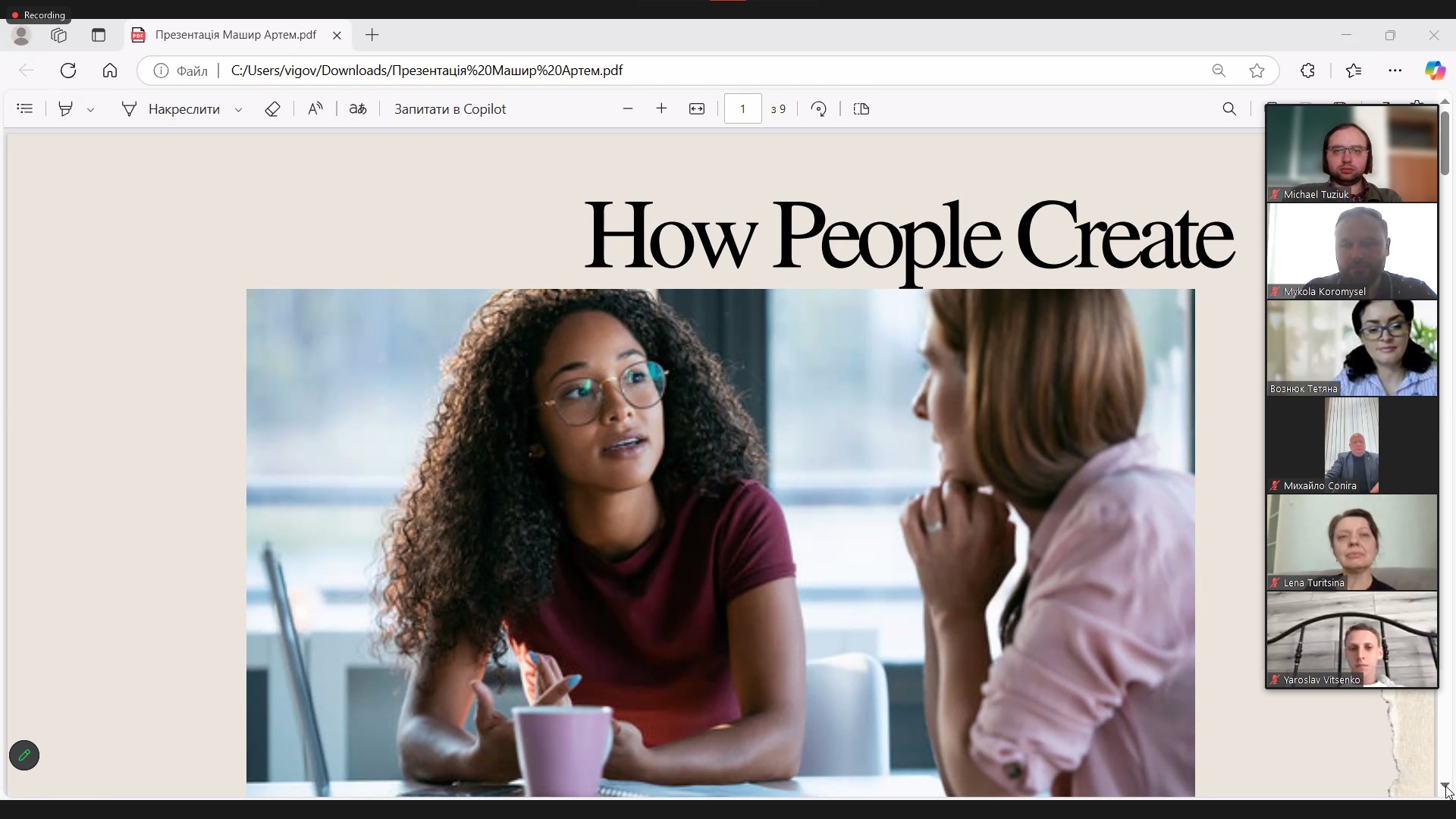
Task: Open the table of contents sidebar
Action: [25, 109]
